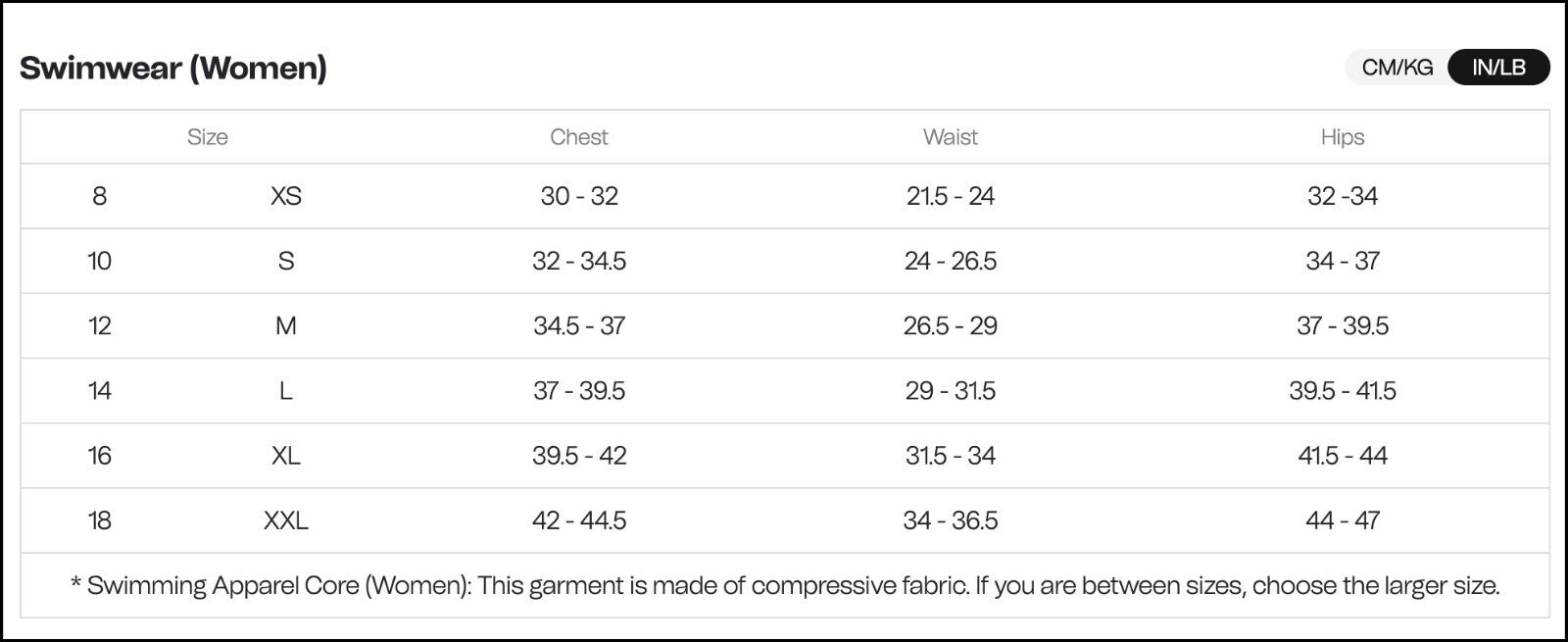Select the XXL size label

point(286,520)
